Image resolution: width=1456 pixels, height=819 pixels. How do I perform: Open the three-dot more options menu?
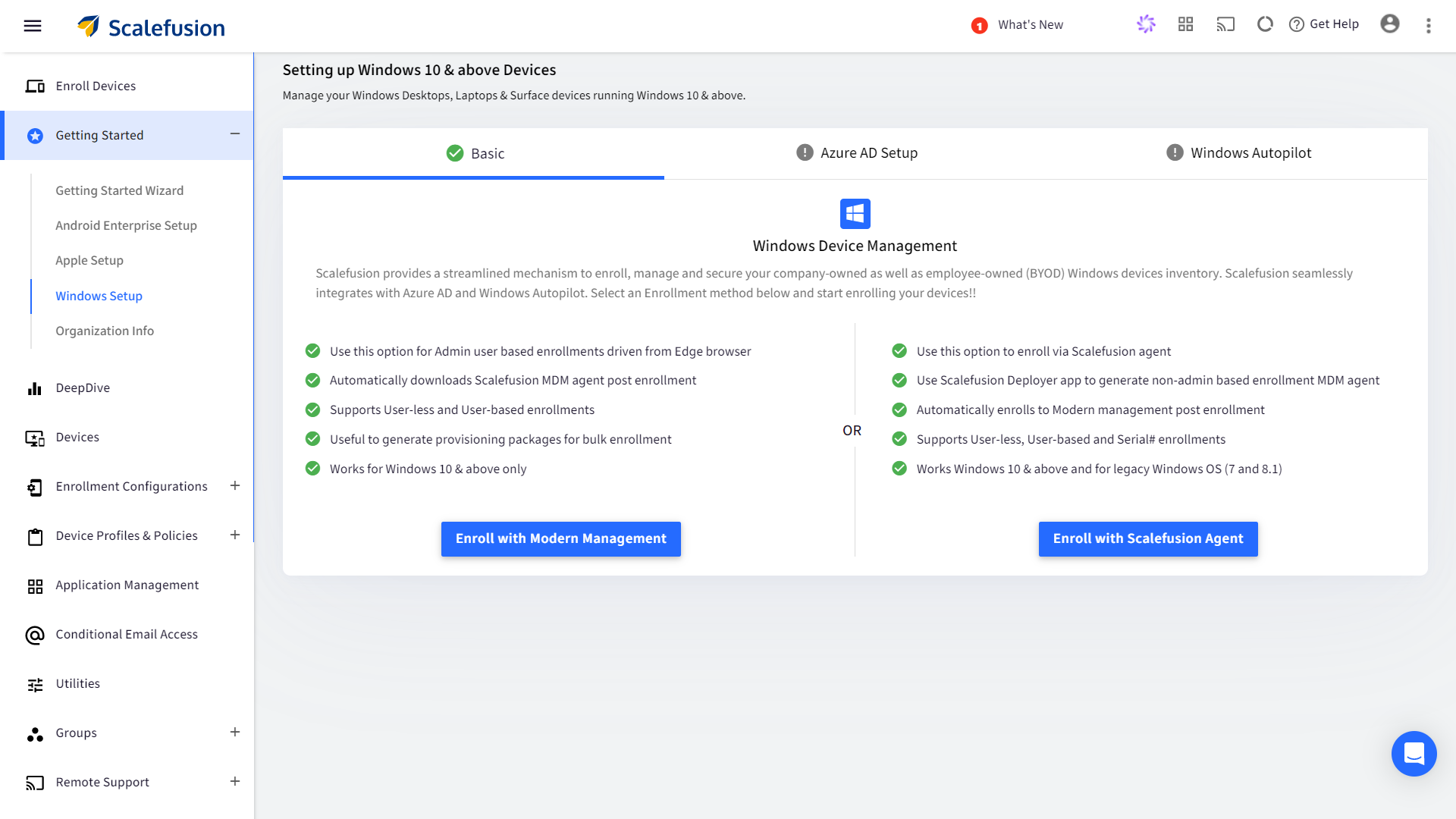click(1428, 26)
